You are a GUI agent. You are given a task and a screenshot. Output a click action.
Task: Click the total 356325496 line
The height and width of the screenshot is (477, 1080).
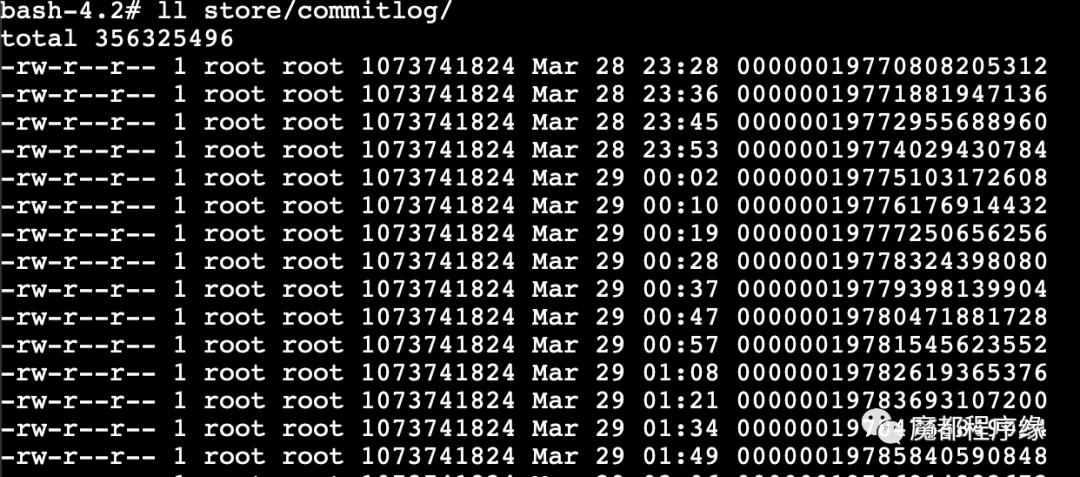117,38
